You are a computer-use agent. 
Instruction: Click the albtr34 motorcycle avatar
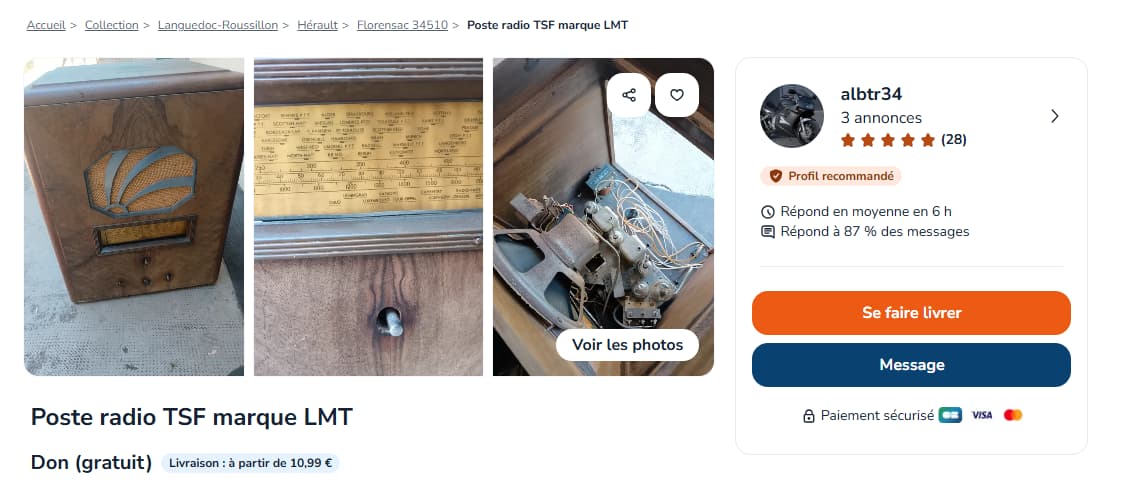[x=792, y=116]
